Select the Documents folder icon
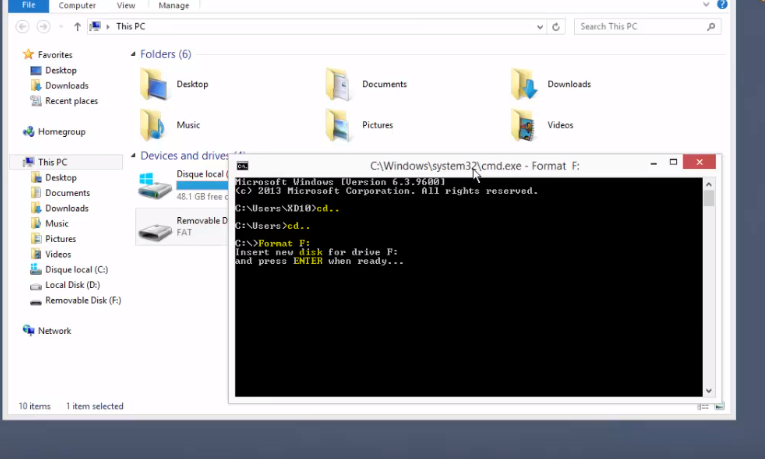The image size is (765, 459). point(339,84)
